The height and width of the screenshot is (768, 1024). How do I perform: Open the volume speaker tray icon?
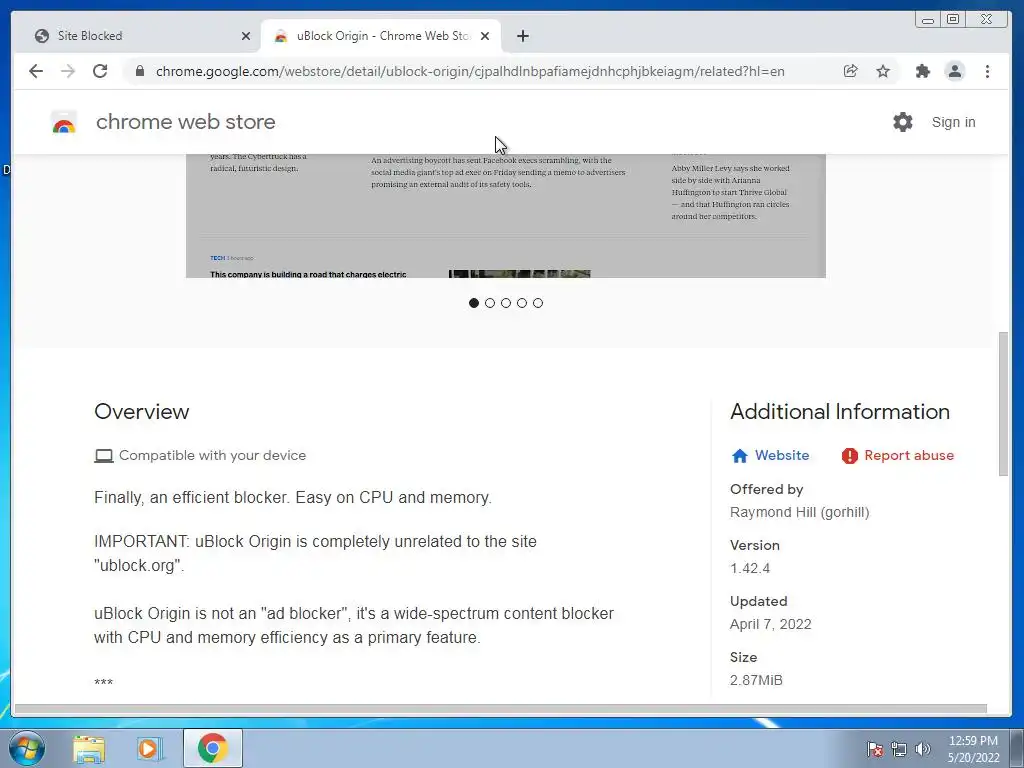point(923,749)
